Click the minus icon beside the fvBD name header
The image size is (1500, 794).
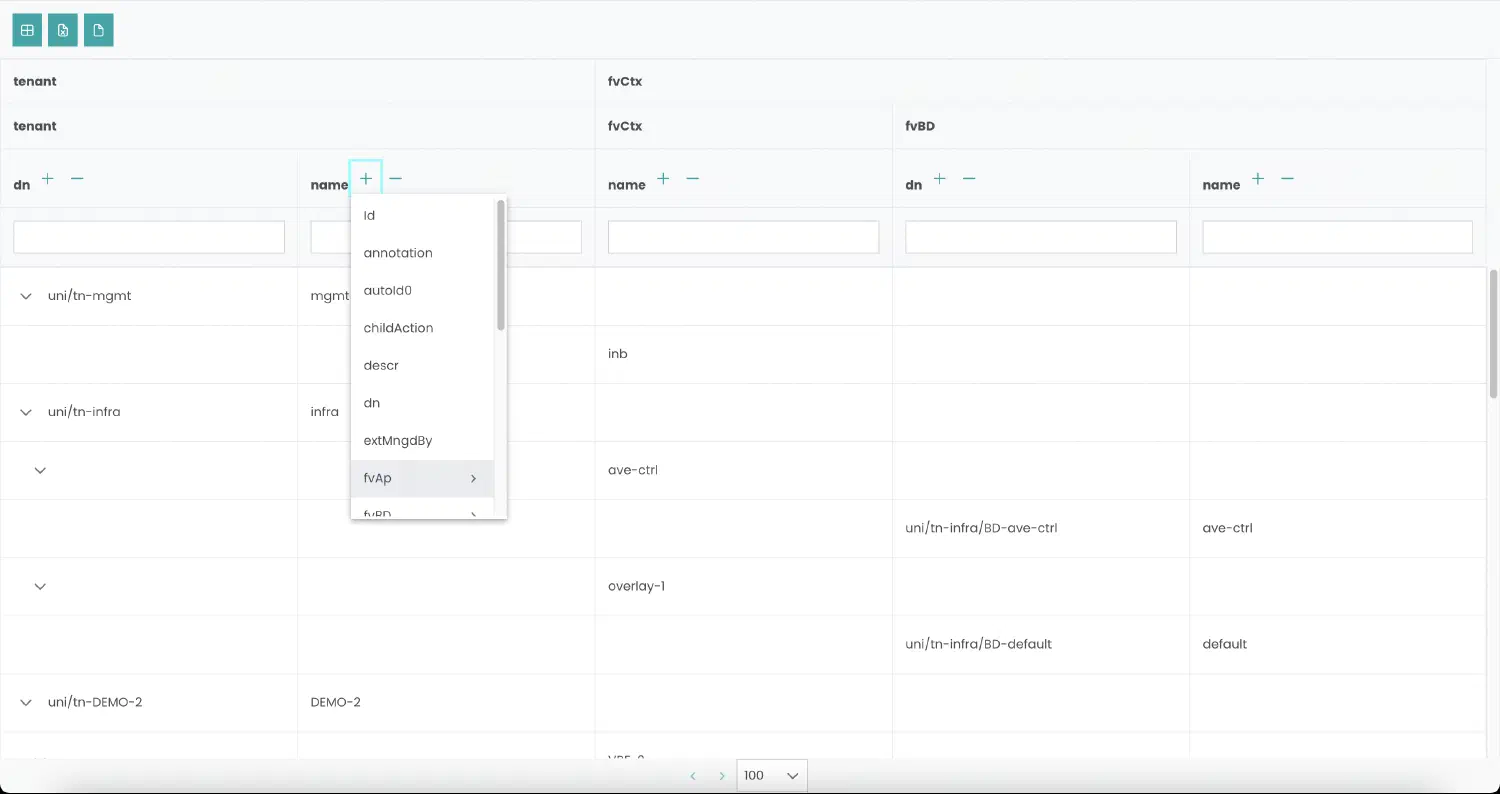point(1287,179)
